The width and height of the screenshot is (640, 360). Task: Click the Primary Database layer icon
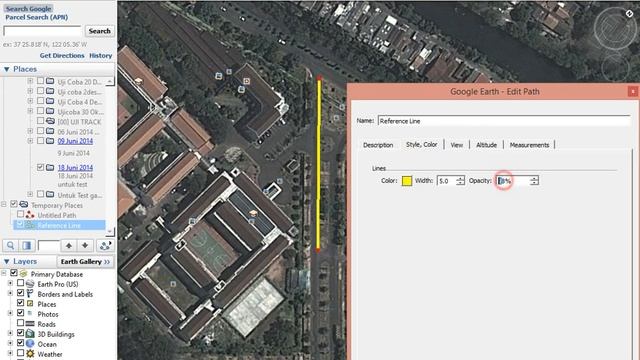coord(24,273)
